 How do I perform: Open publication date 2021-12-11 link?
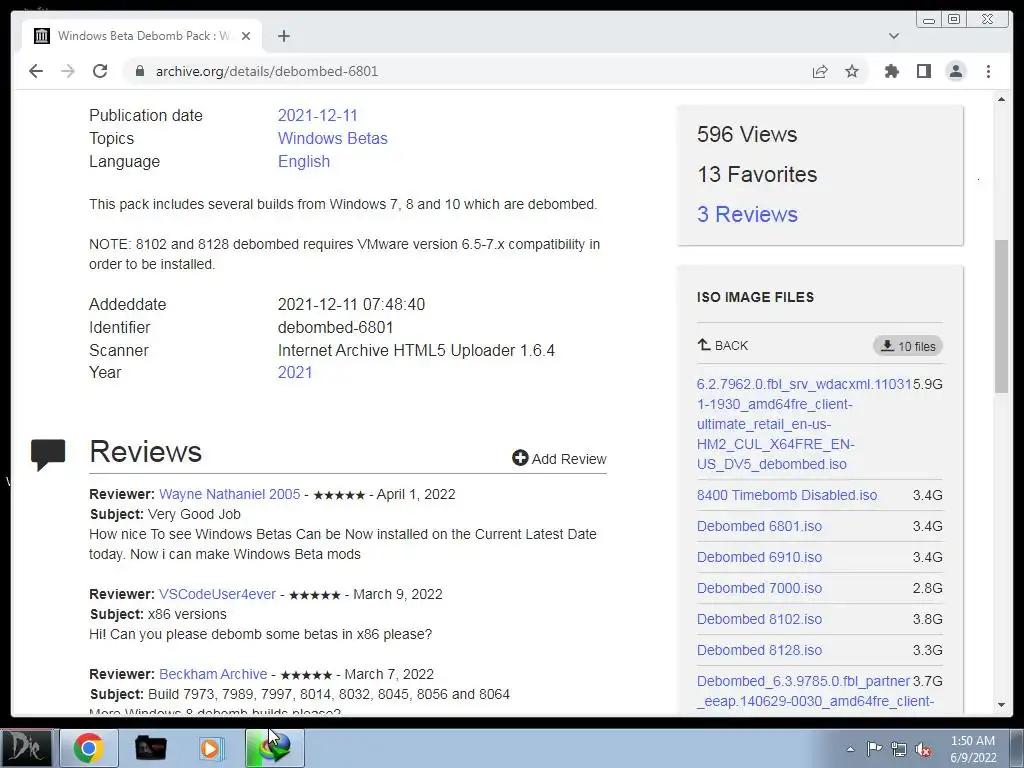click(x=317, y=116)
